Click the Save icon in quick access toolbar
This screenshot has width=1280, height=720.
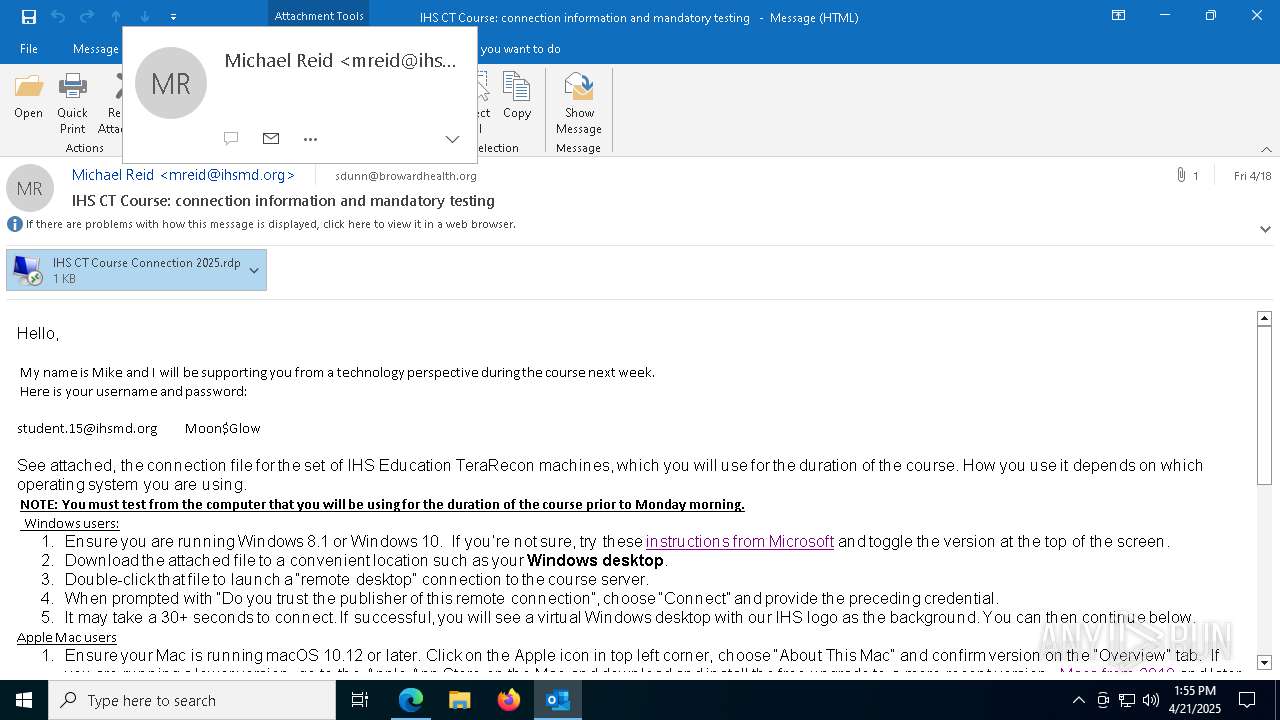tap(28, 16)
